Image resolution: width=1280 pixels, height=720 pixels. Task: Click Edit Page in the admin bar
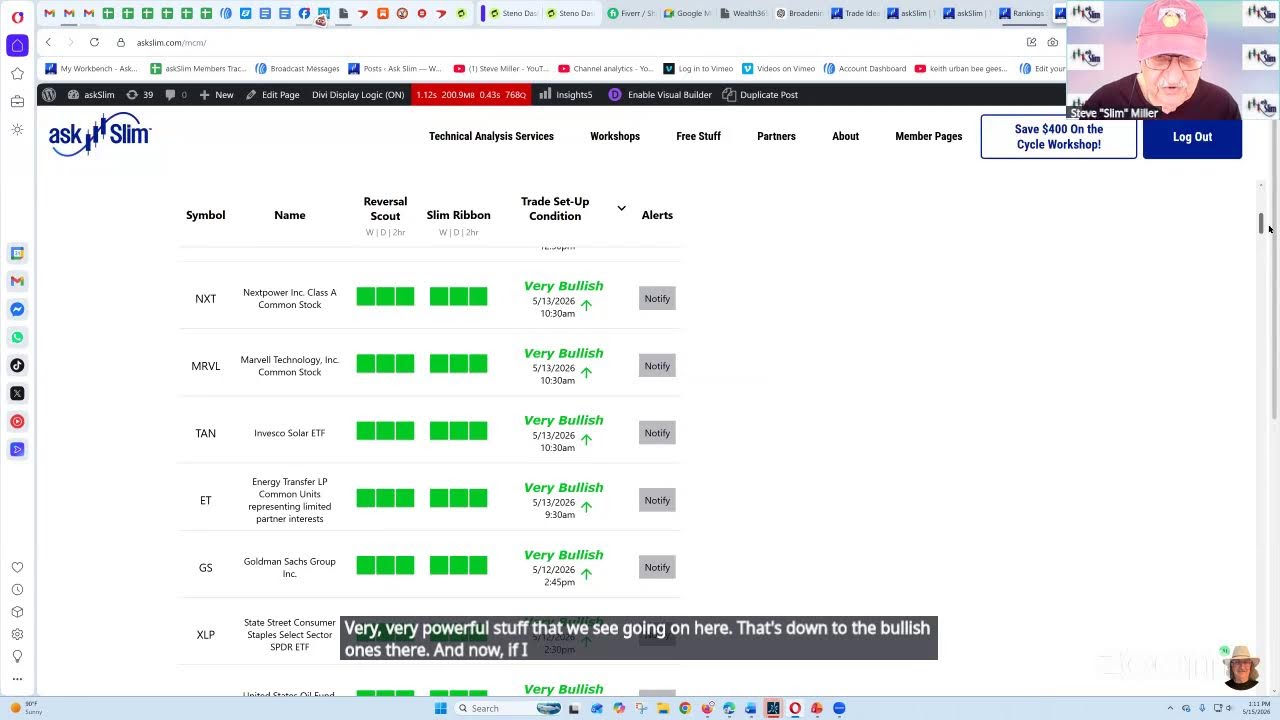tap(272, 95)
